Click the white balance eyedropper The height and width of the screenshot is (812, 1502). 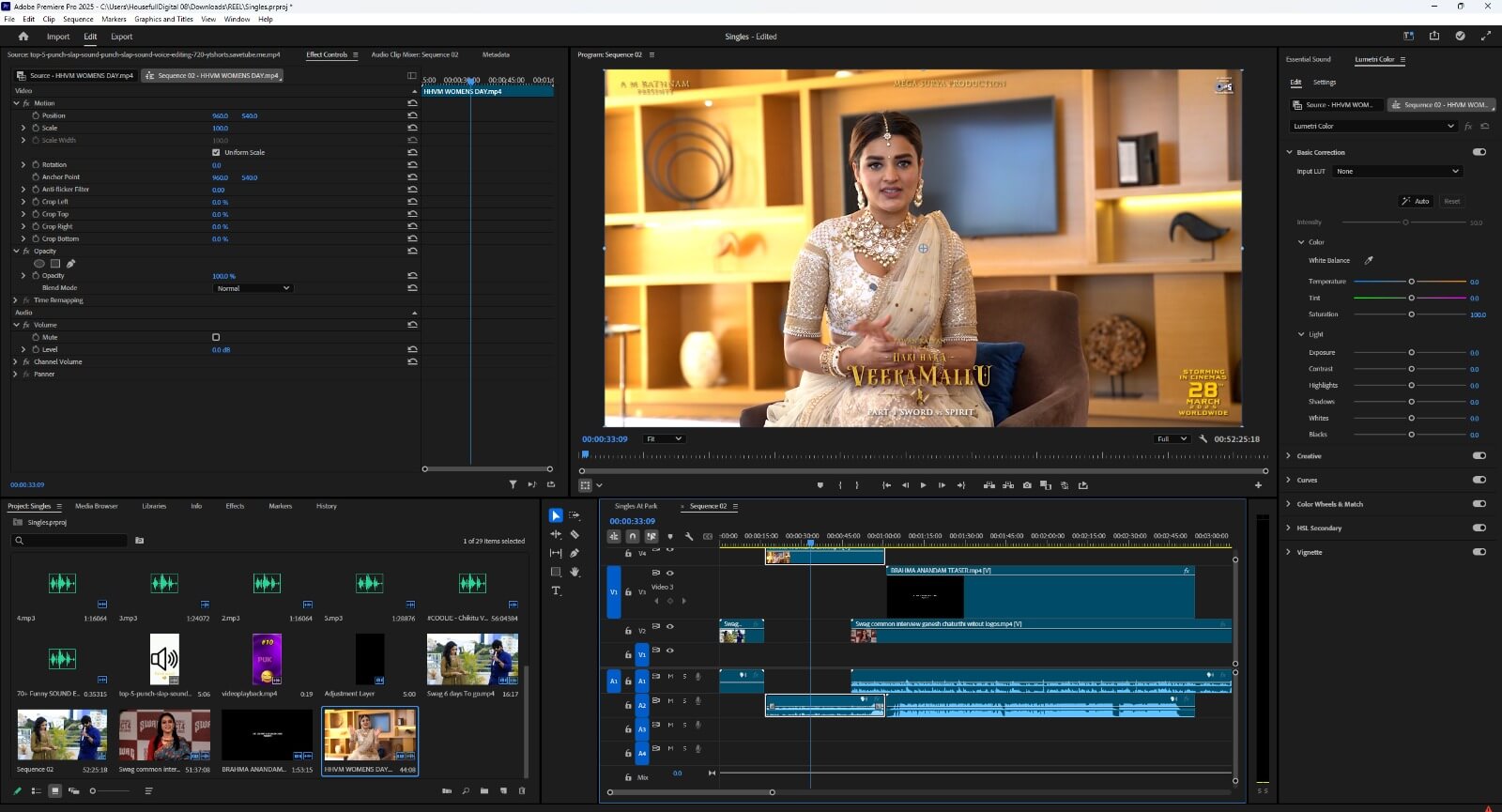(x=1369, y=261)
